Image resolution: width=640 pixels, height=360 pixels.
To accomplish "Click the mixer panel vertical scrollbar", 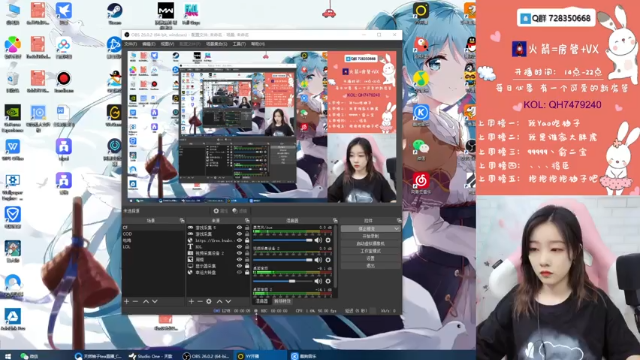I will tap(336, 255).
